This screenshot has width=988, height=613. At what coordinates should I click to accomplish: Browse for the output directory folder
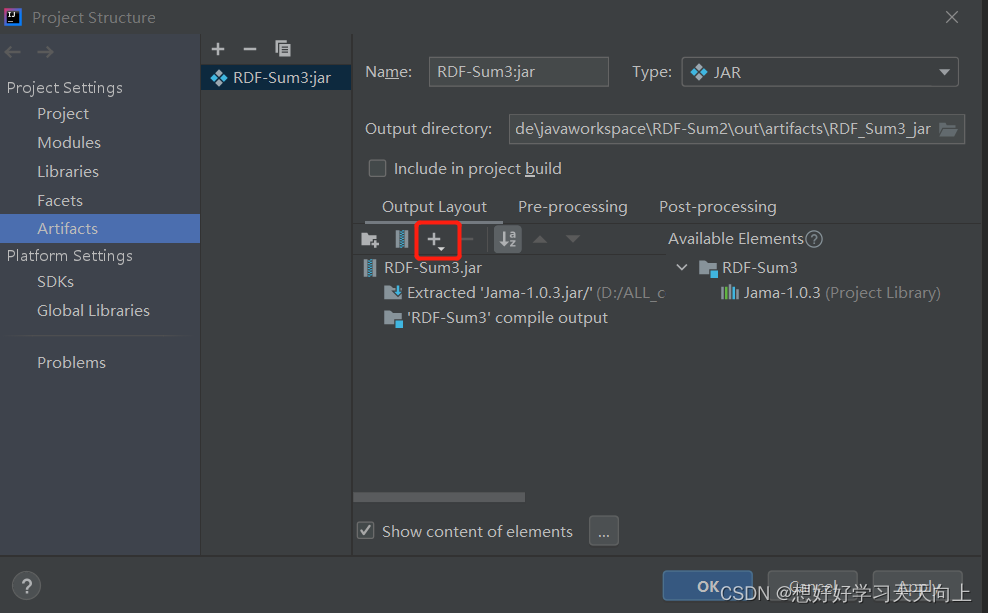pyautogui.click(x=948, y=129)
